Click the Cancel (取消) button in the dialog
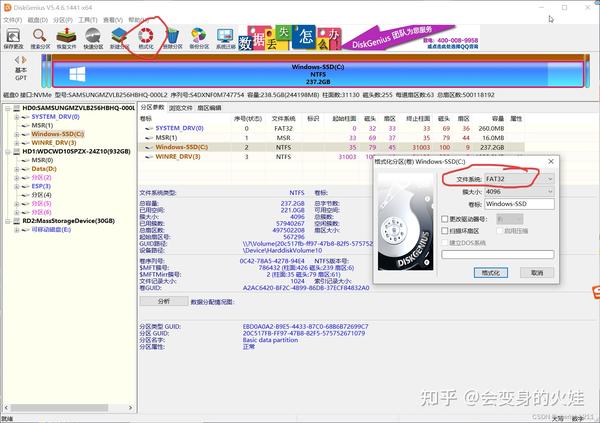Screen dimensions: 600x423 (x=537, y=273)
